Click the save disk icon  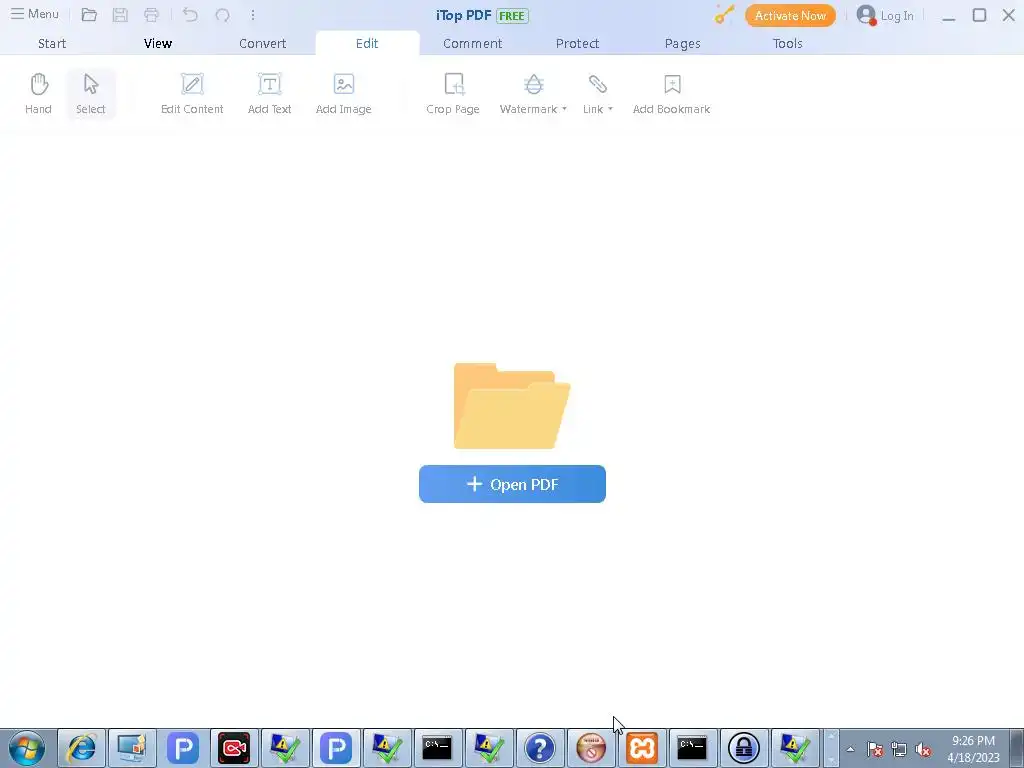[120, 15]
